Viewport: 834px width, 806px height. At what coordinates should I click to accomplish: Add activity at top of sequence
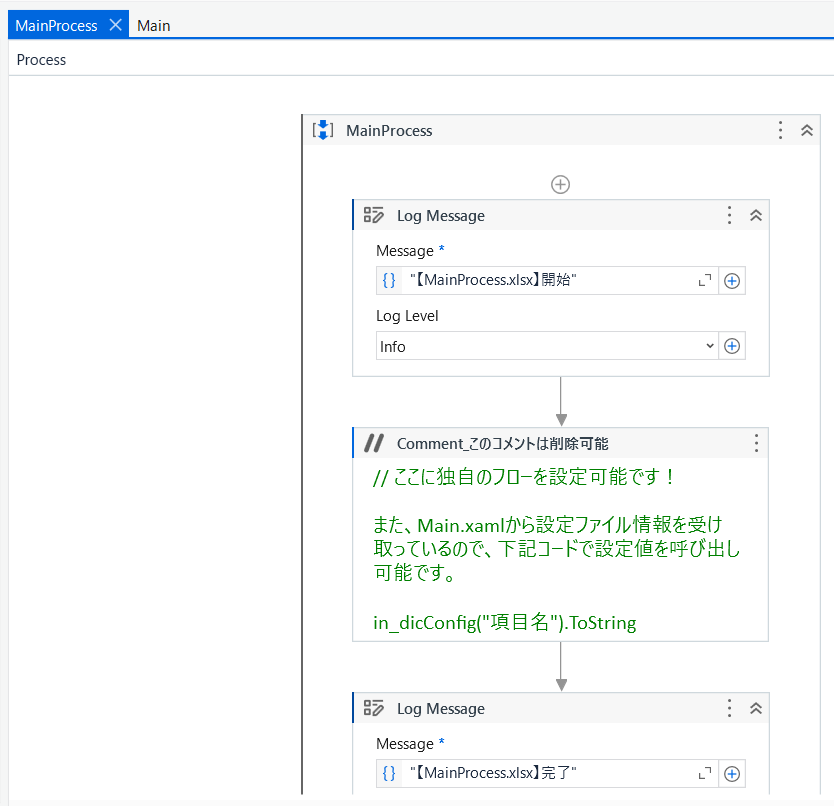[560, 185]
